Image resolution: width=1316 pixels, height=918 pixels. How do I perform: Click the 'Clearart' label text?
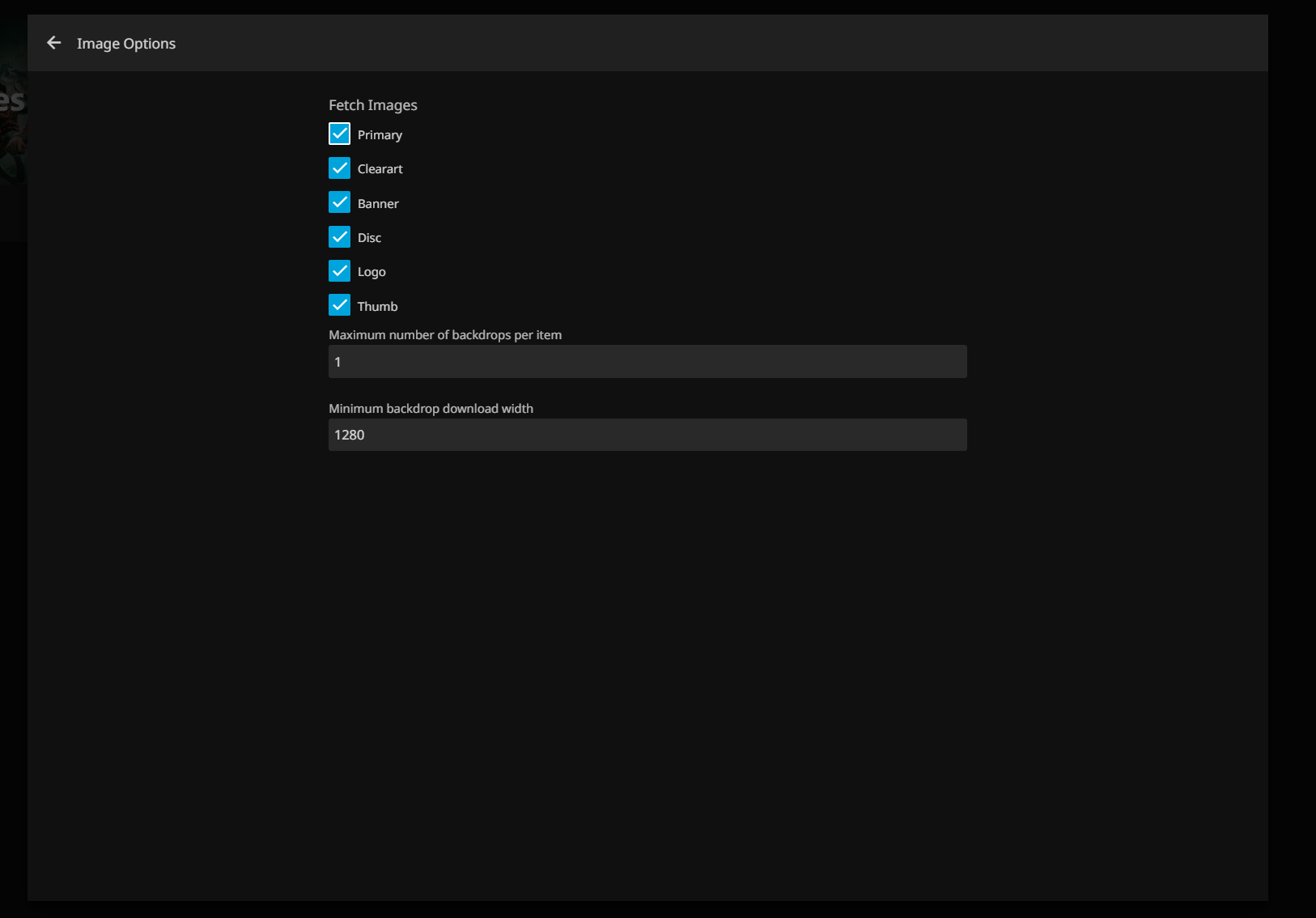(380, 169)
